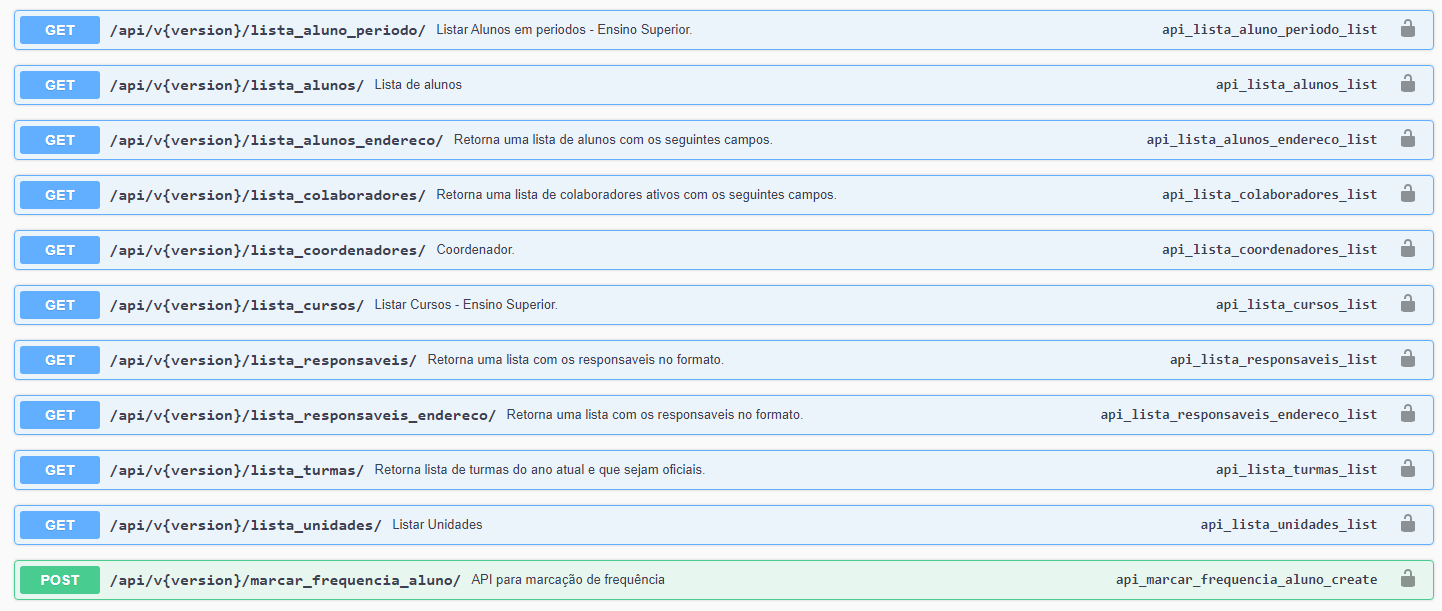Click lock icon for lista_coordenadores row
1442x611 pixels.
[1407, 249]
